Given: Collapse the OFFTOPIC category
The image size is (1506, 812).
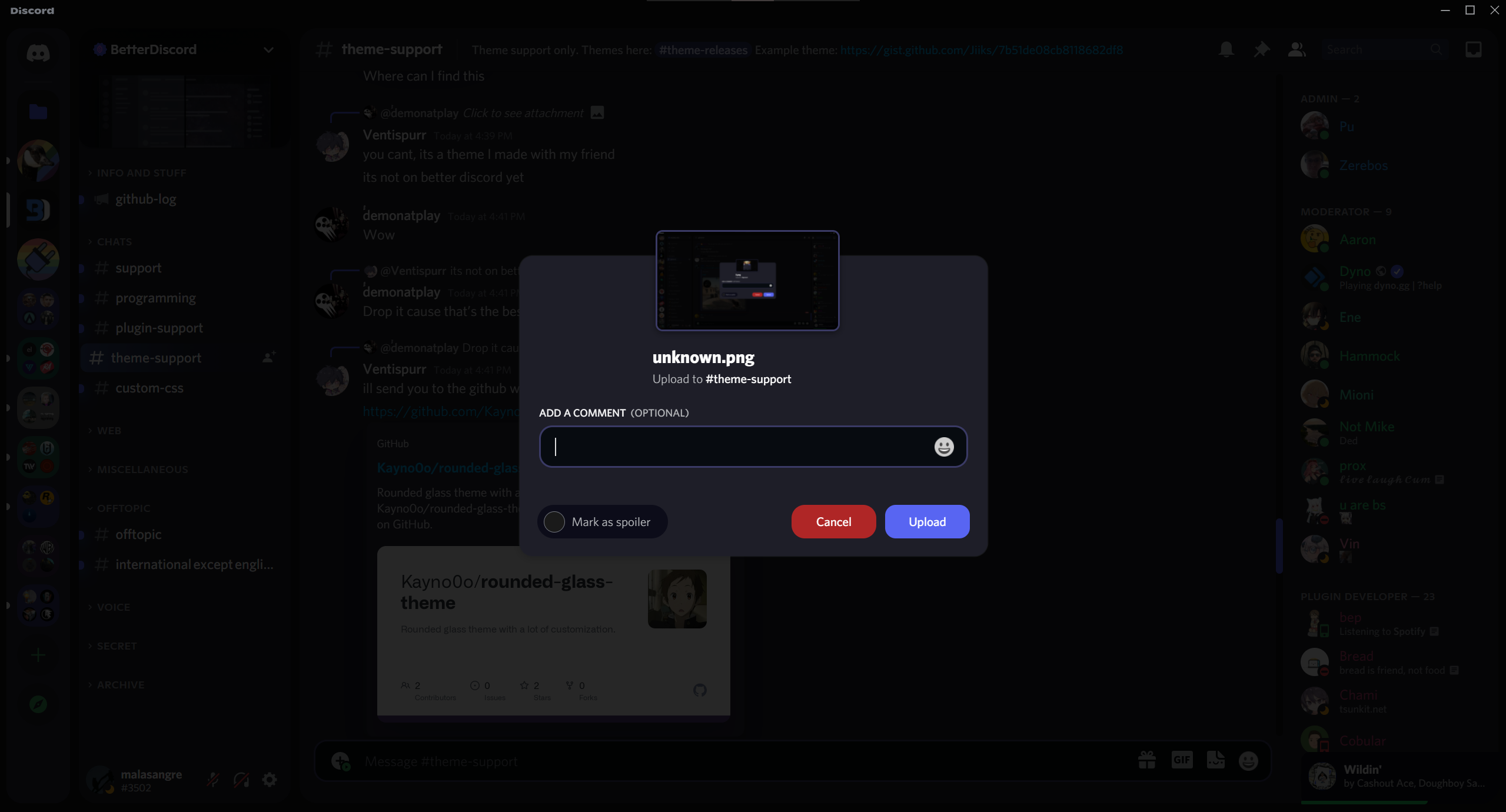Looking at the screenshot, I should (x=118, y=508).
